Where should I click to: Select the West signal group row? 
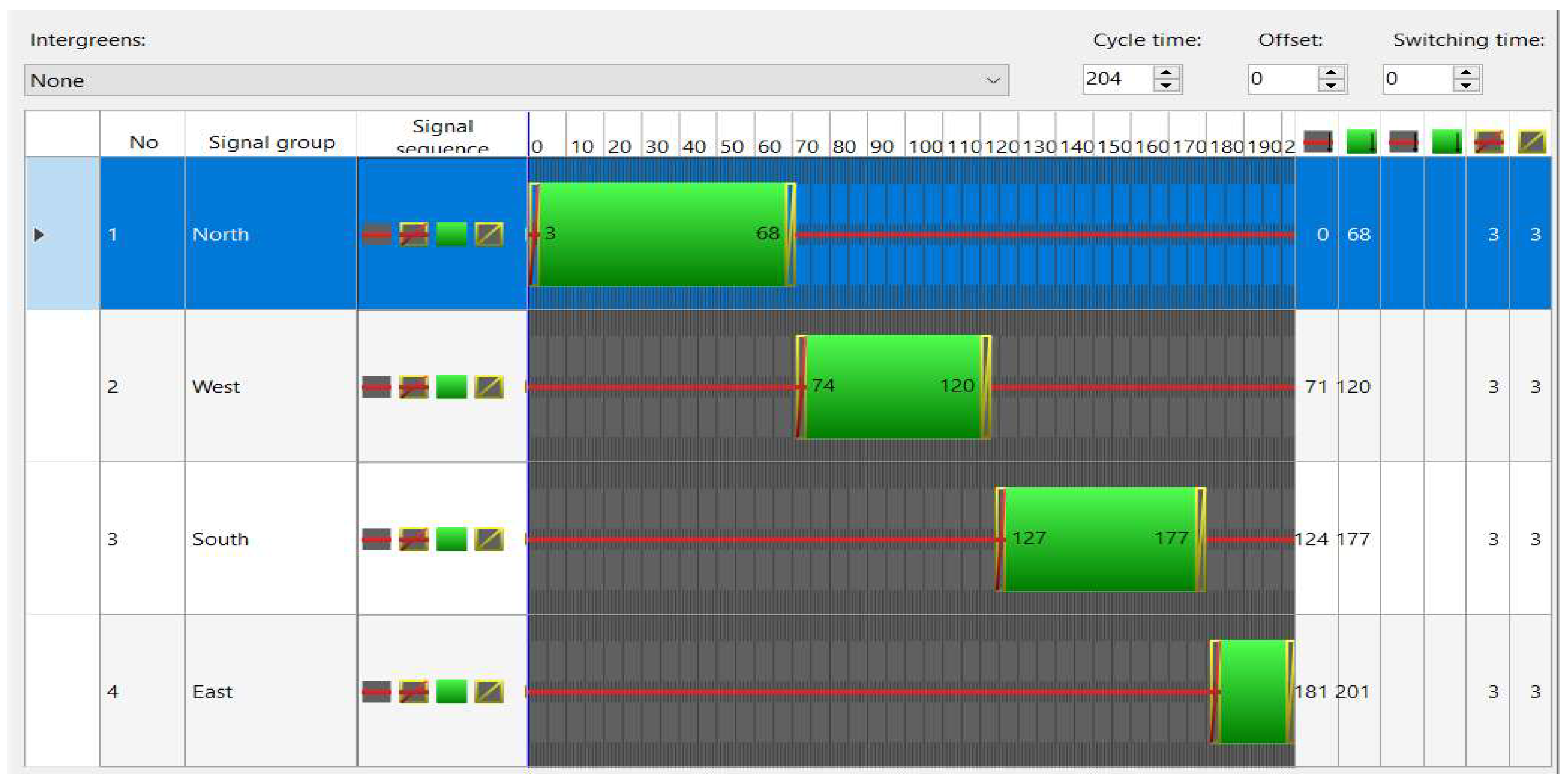(216, 387)
